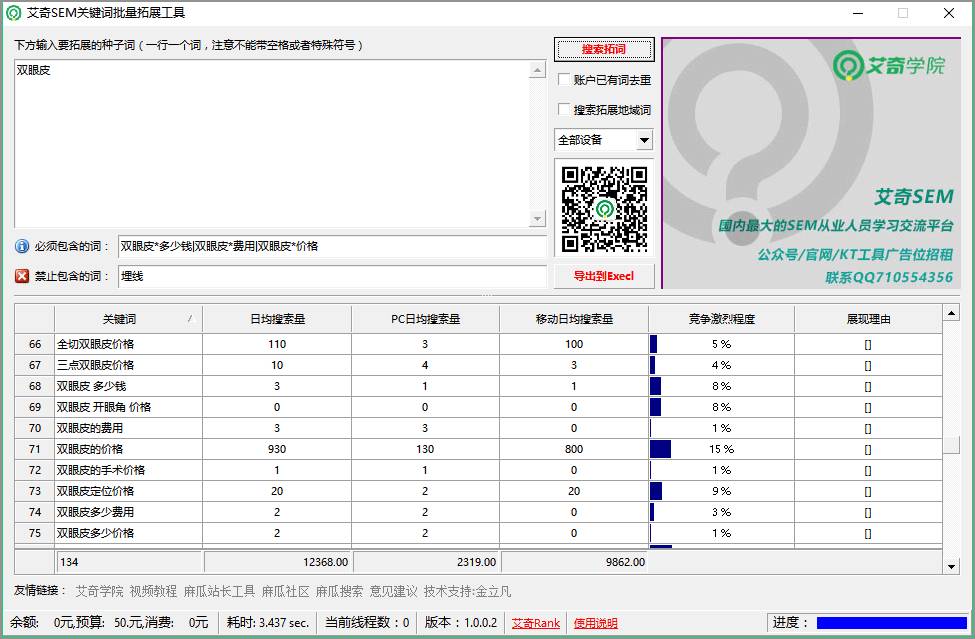Select keyword 双眼皮多少费用
Screen dimensions: 975x639
(x=128, y=512)
